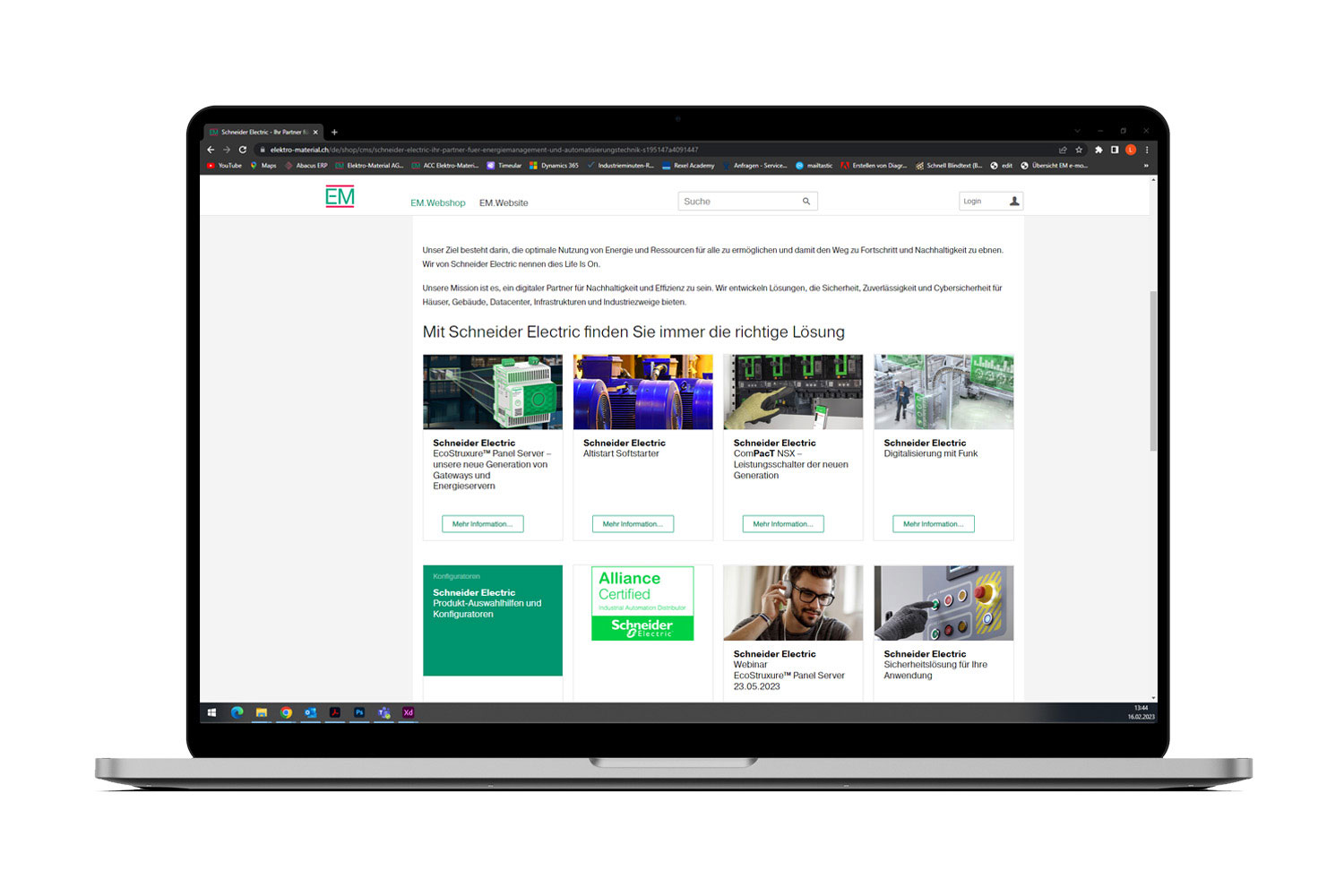Open Microsoft Teams from the taskbar
1344x896 pixels.
coord(383,713)
